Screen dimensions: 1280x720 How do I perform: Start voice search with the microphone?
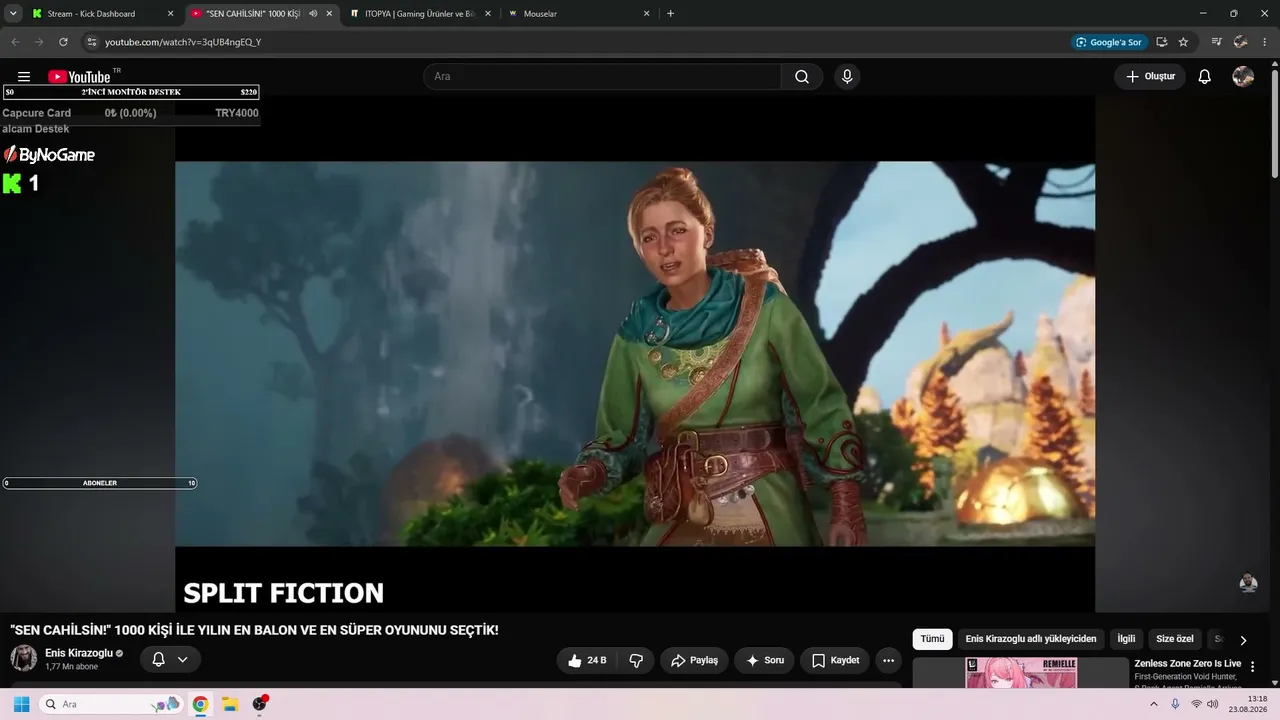(847, 77)
